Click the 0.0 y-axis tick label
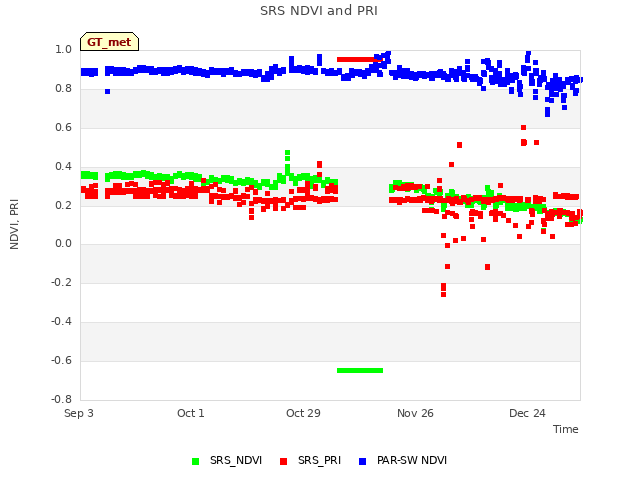The width and height of the screenshot is (640, 480). pyautogui.click(x=63, y=244)
